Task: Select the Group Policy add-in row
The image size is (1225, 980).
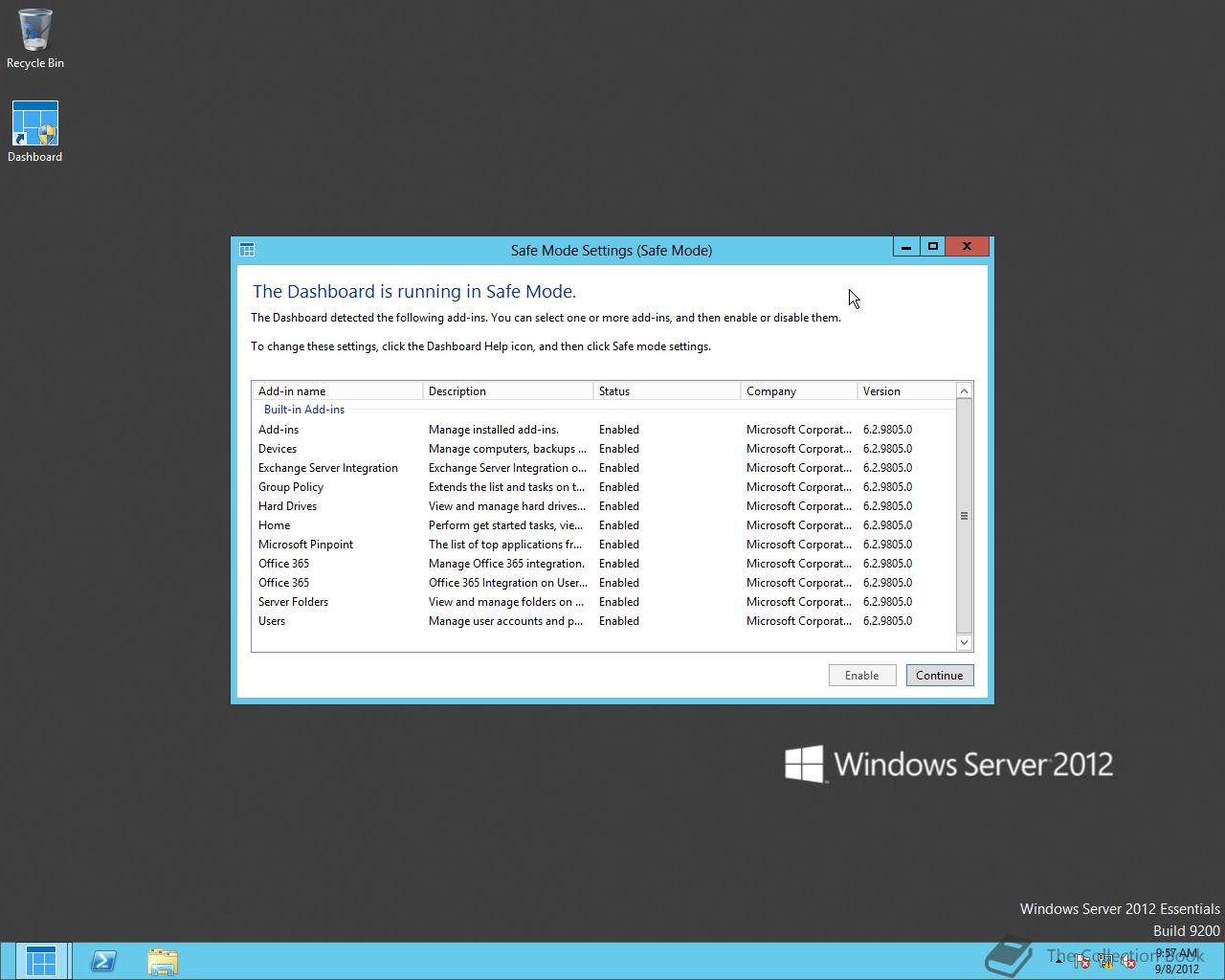Action: pyautogui.click(x=604, y=486)
